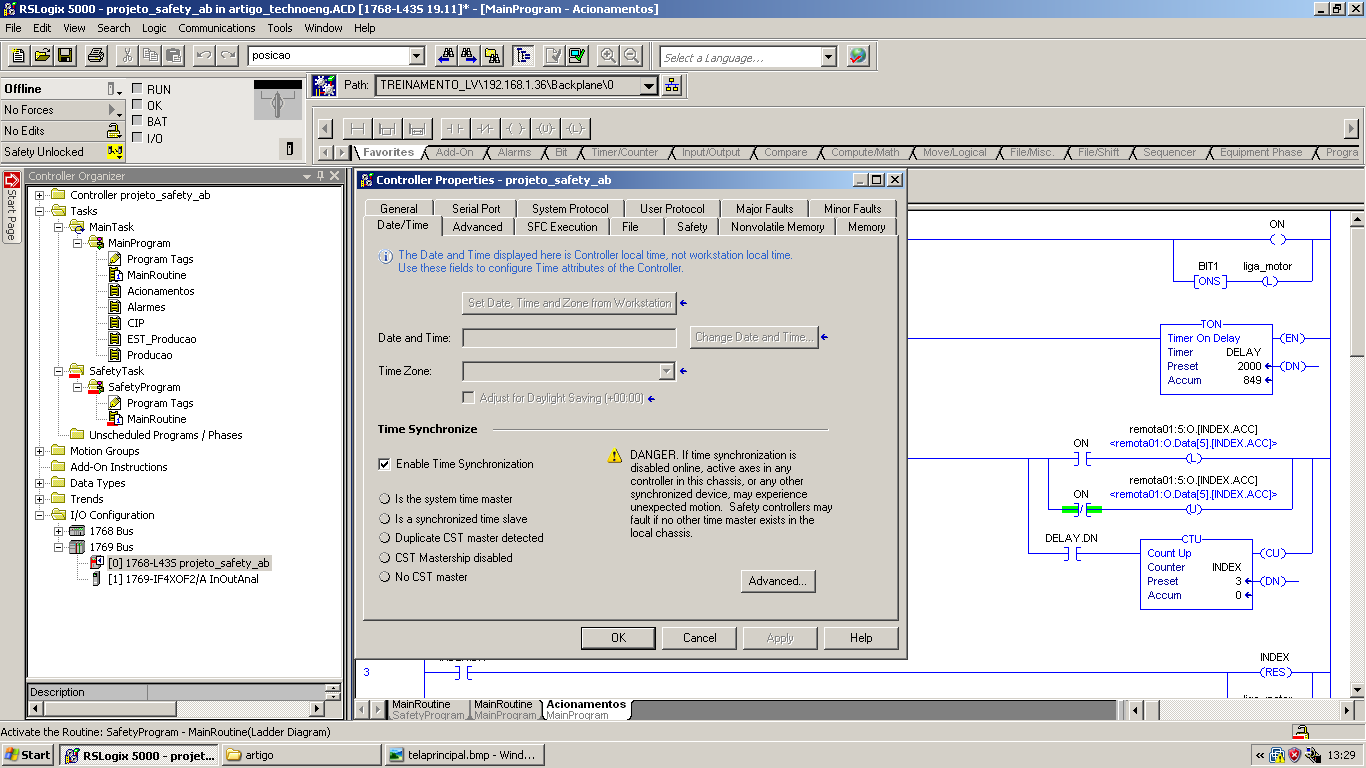Expand the 1768 Bus node
The height and width of the screenshot is (768, 1366).
coord(59,531)
